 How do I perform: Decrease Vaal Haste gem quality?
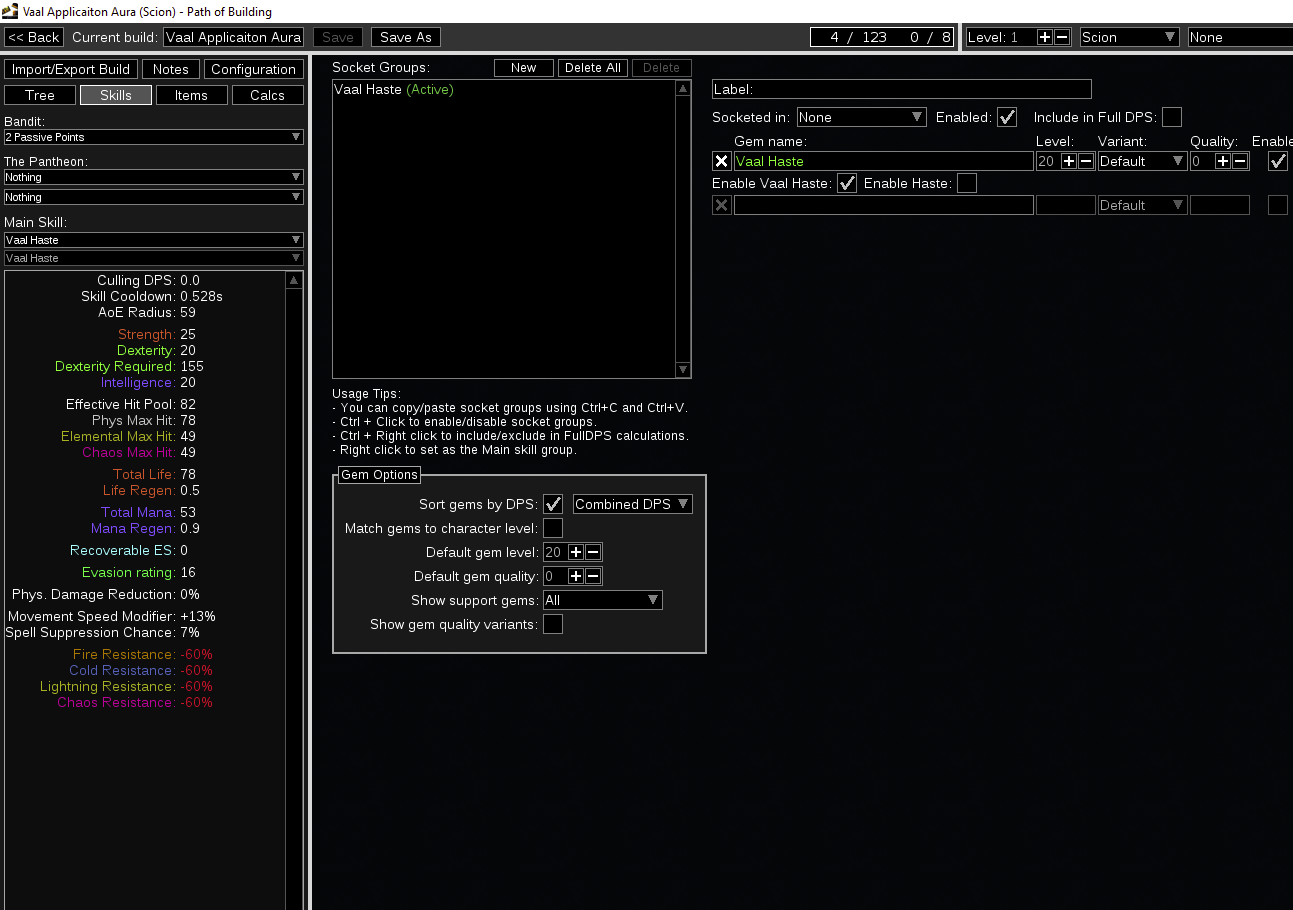point(1240,161)
